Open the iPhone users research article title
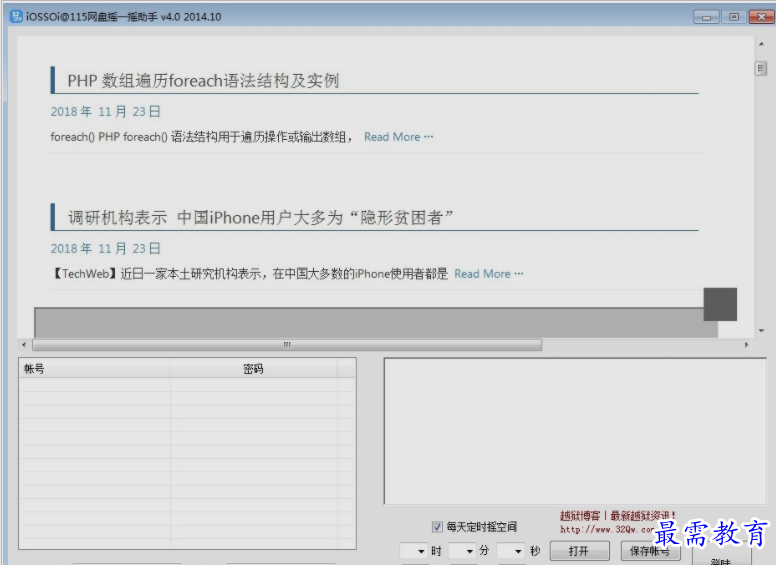 [x=260, y=218]
